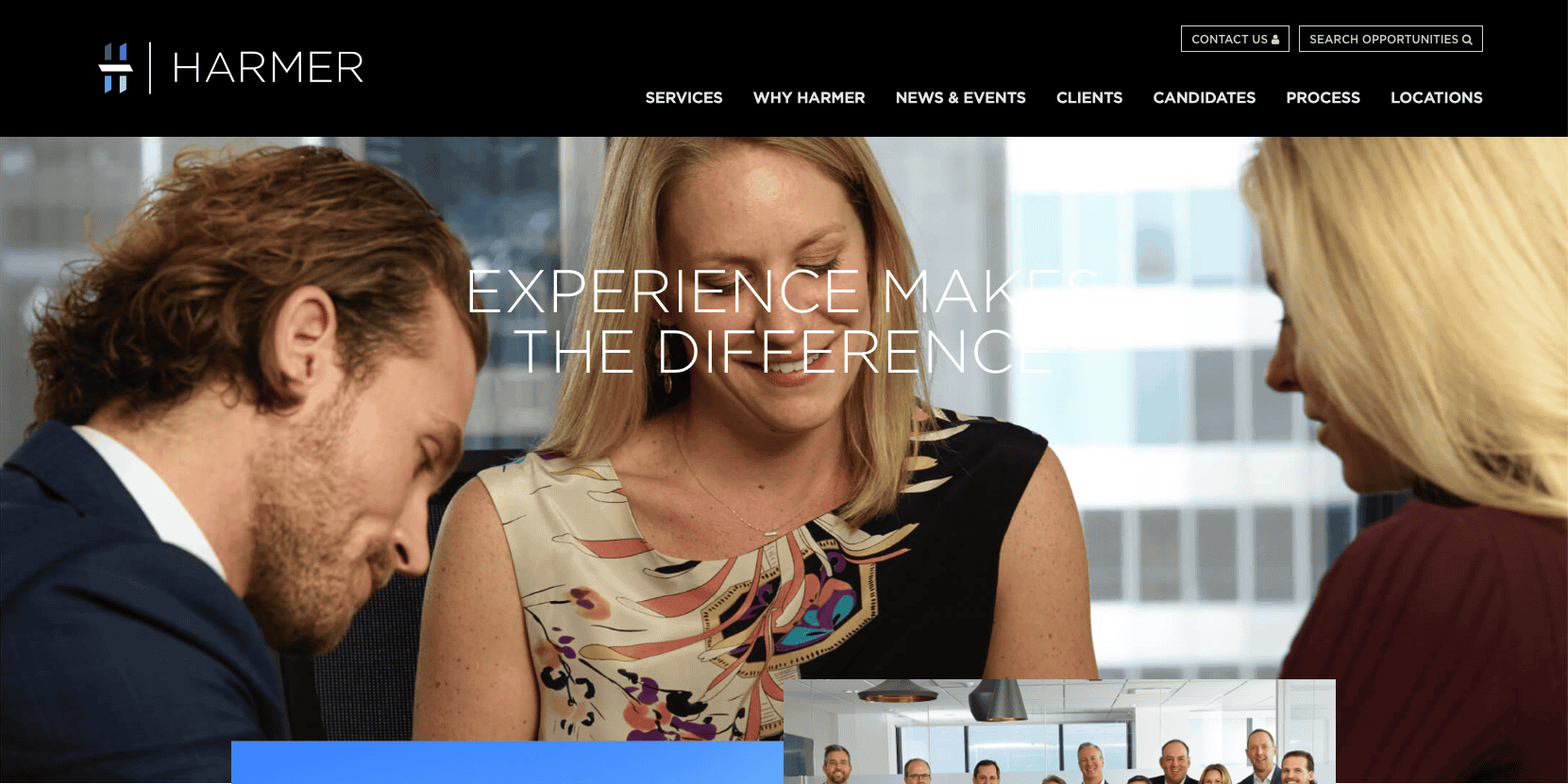Click the team group photo thumbnail
The width and height of the screenshot is (1568, 784).
1059,731
